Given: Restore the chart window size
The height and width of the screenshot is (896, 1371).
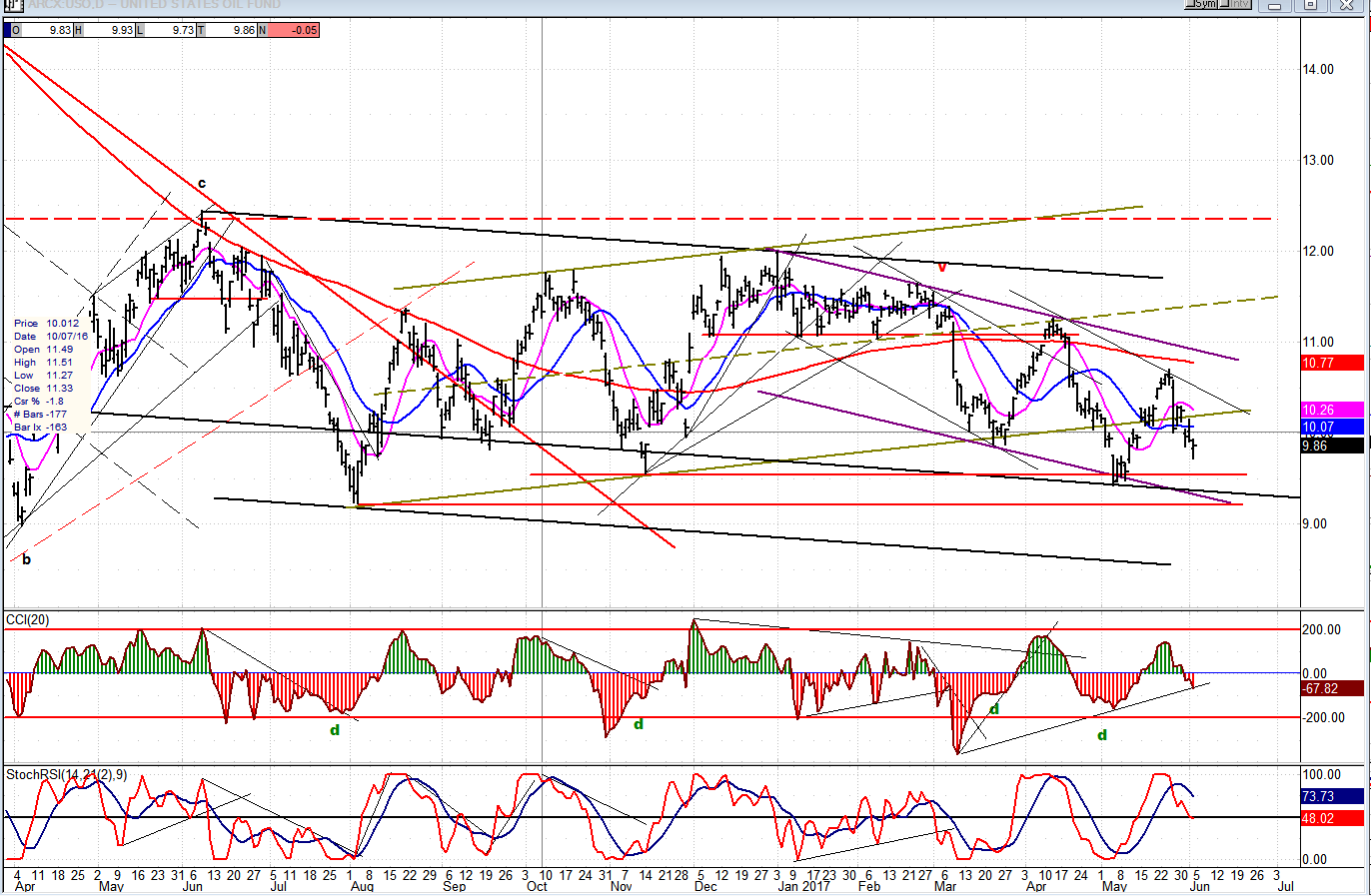Looking at the screenshot, I should (1311, 5).
